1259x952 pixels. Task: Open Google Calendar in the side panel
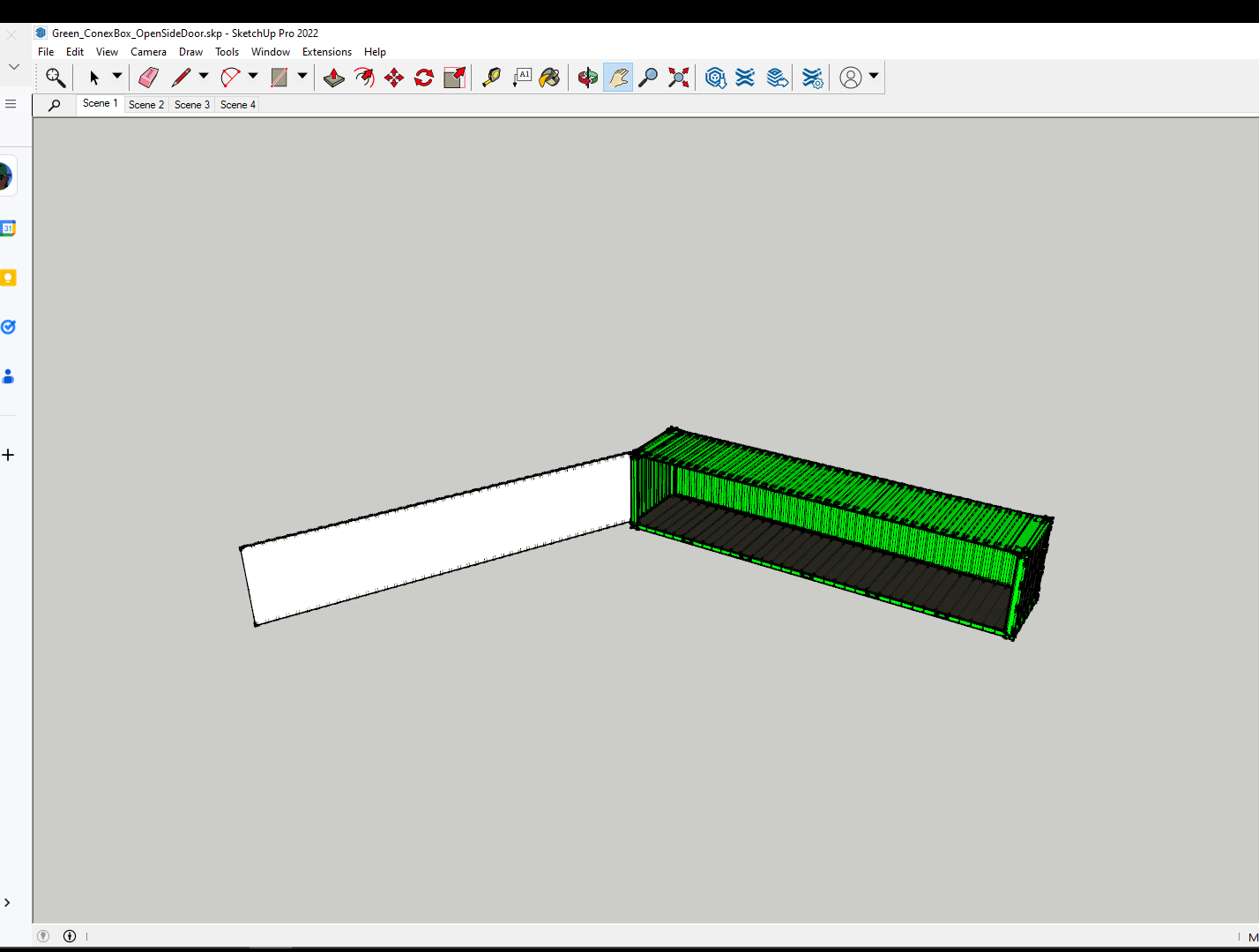point(8,228)
